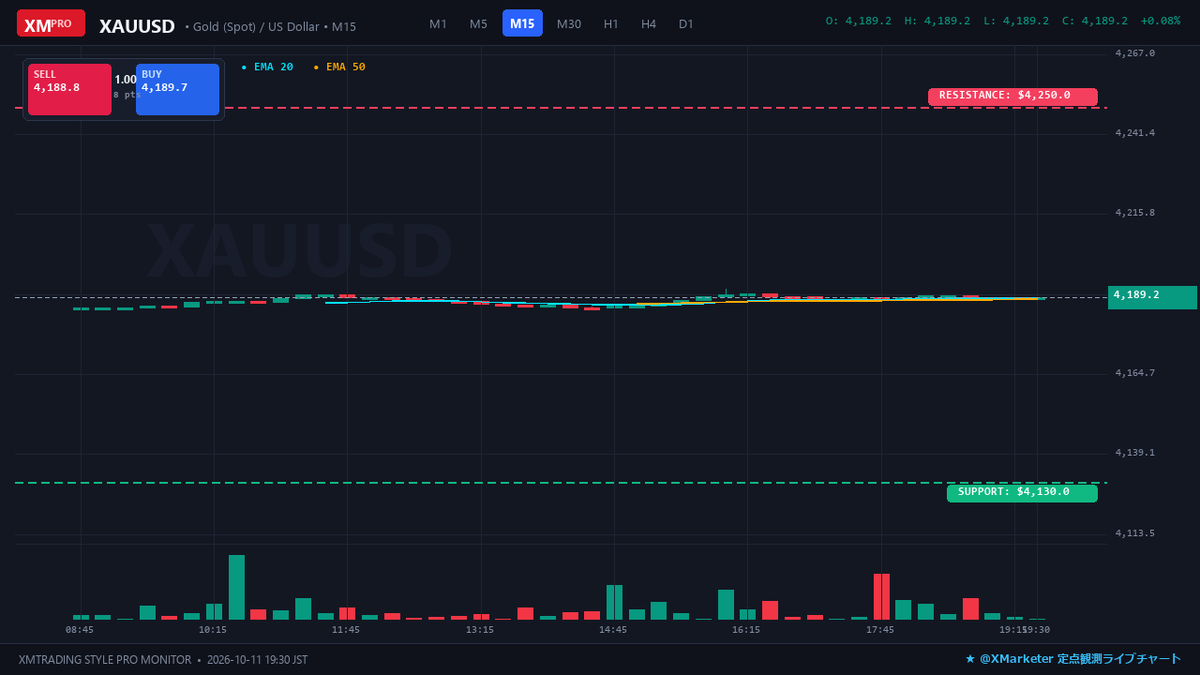This screenshot has height=675, width=1200.
Task: Click the 13:15 time axis label
Action: 480,630
